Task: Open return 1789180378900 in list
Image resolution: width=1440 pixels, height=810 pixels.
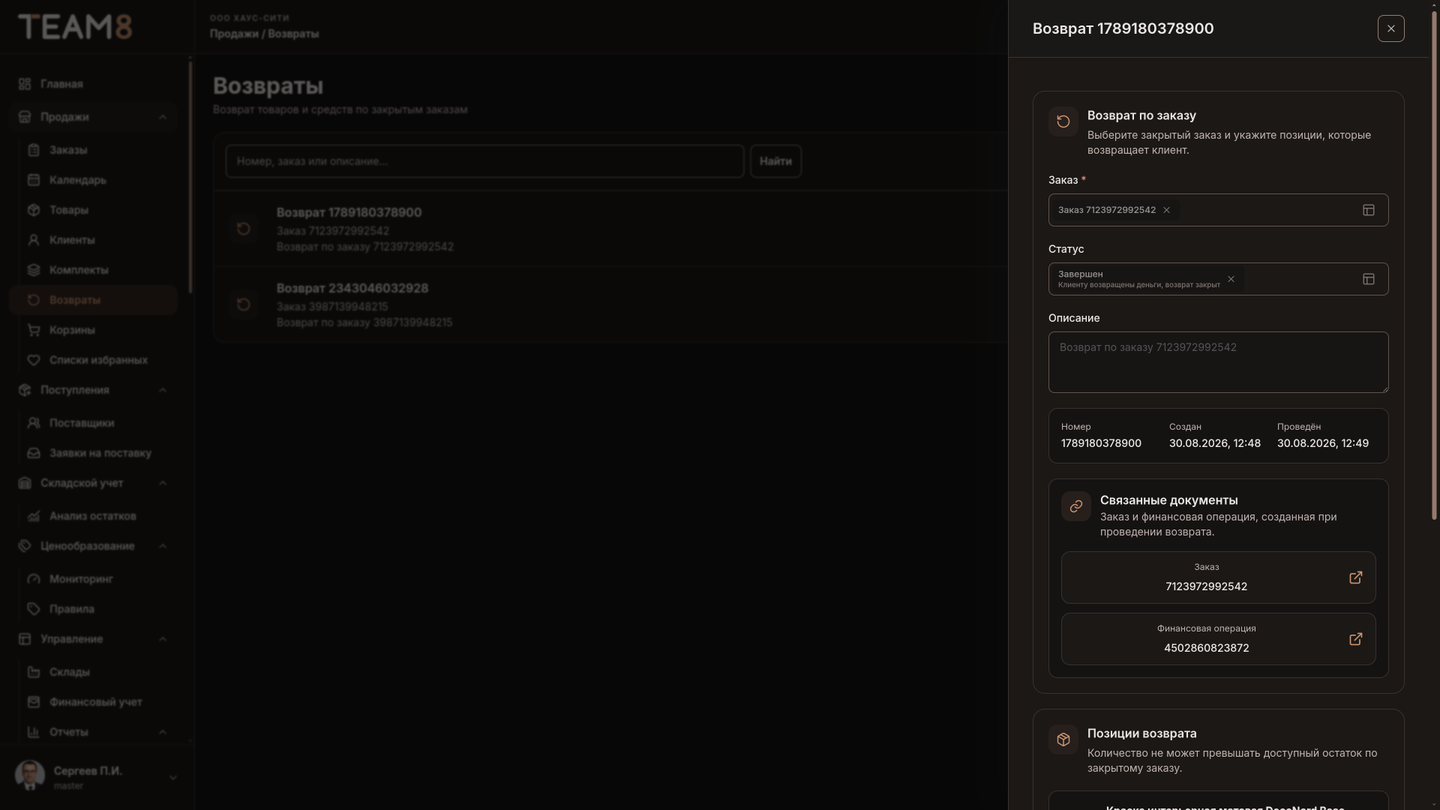Action: click(x=610, y=229)
